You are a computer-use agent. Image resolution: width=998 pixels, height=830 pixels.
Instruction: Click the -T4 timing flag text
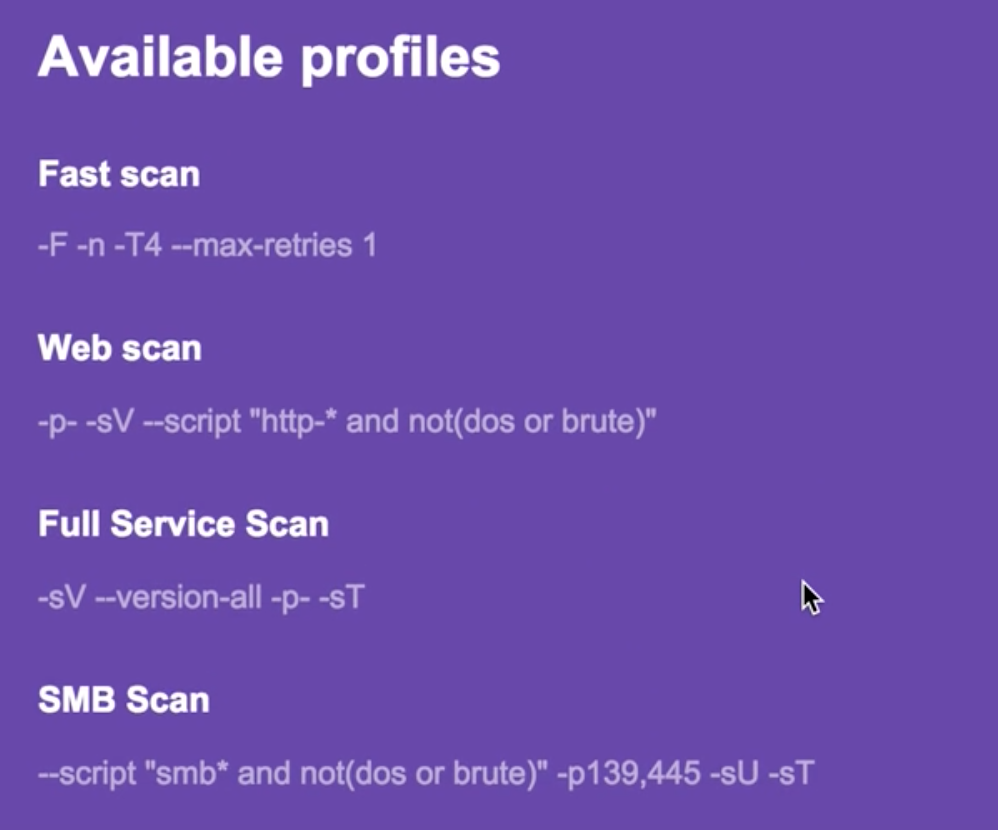tap(138, 245)
